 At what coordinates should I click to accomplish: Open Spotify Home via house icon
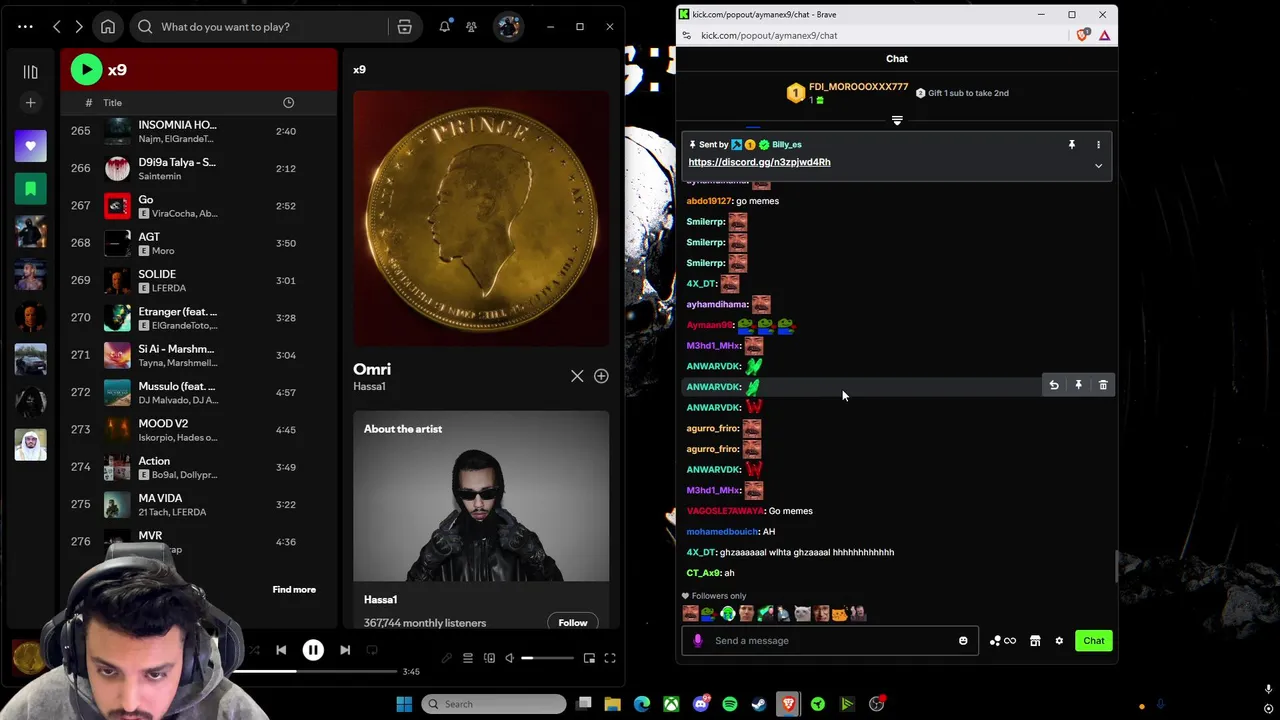(108, 27)
